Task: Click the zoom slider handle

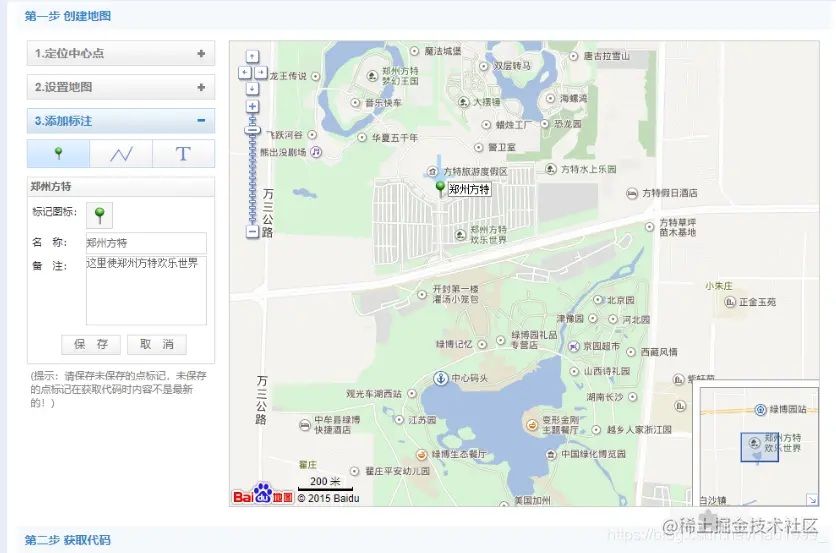Action: click(252, 130)
